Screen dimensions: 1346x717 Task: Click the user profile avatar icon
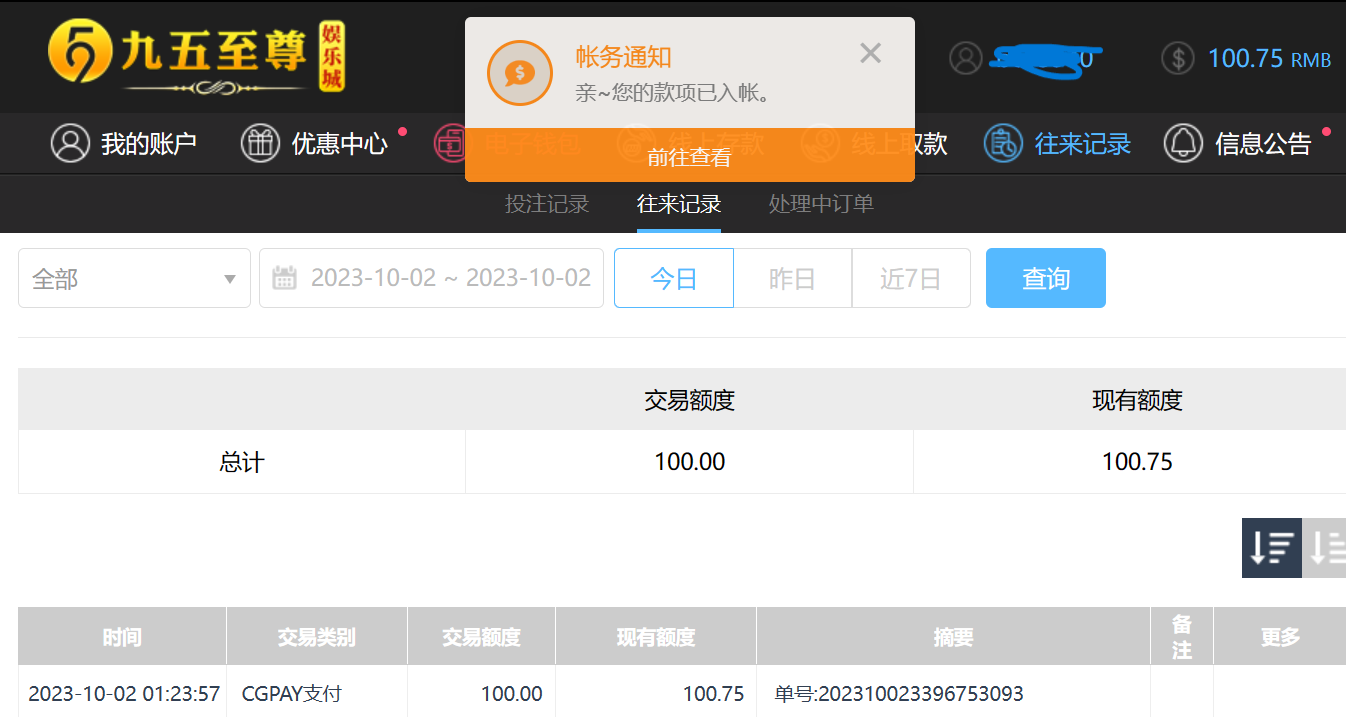966,58
